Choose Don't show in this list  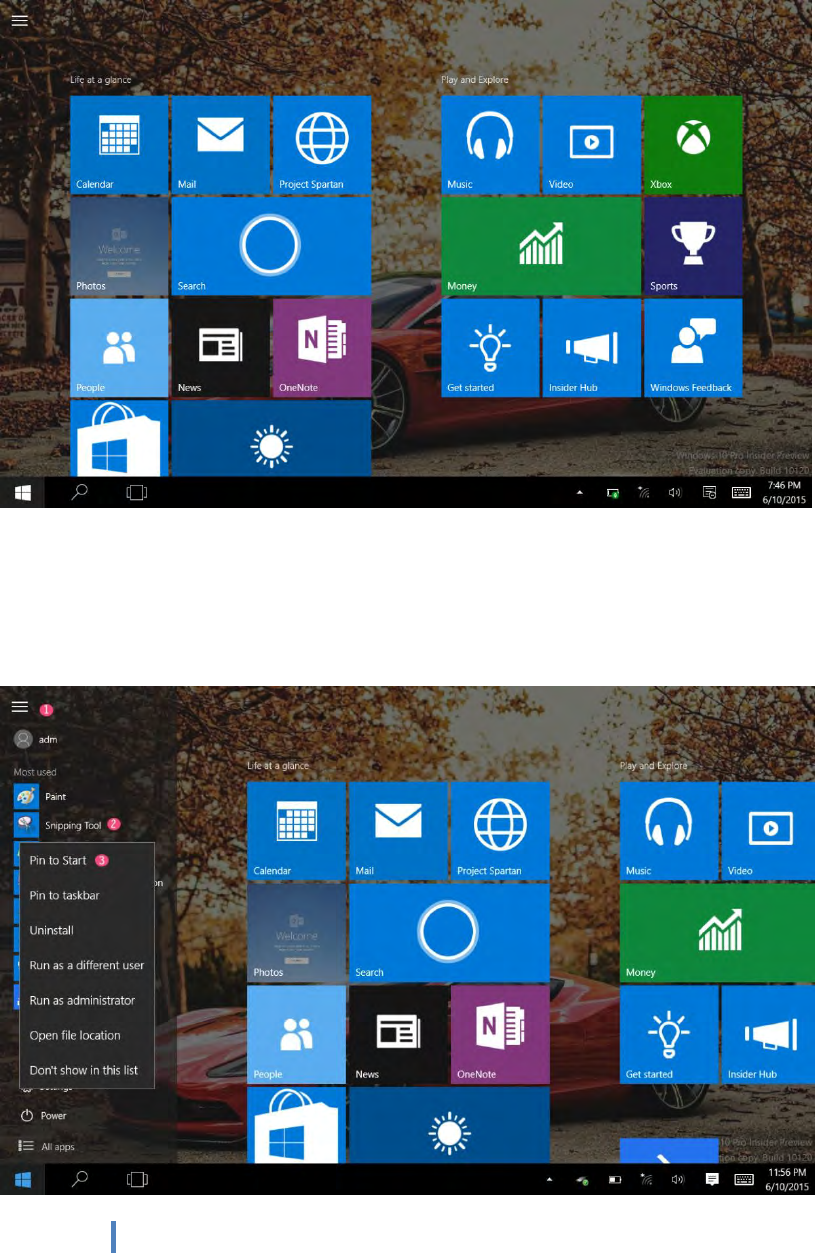(x=84, y=1070)
